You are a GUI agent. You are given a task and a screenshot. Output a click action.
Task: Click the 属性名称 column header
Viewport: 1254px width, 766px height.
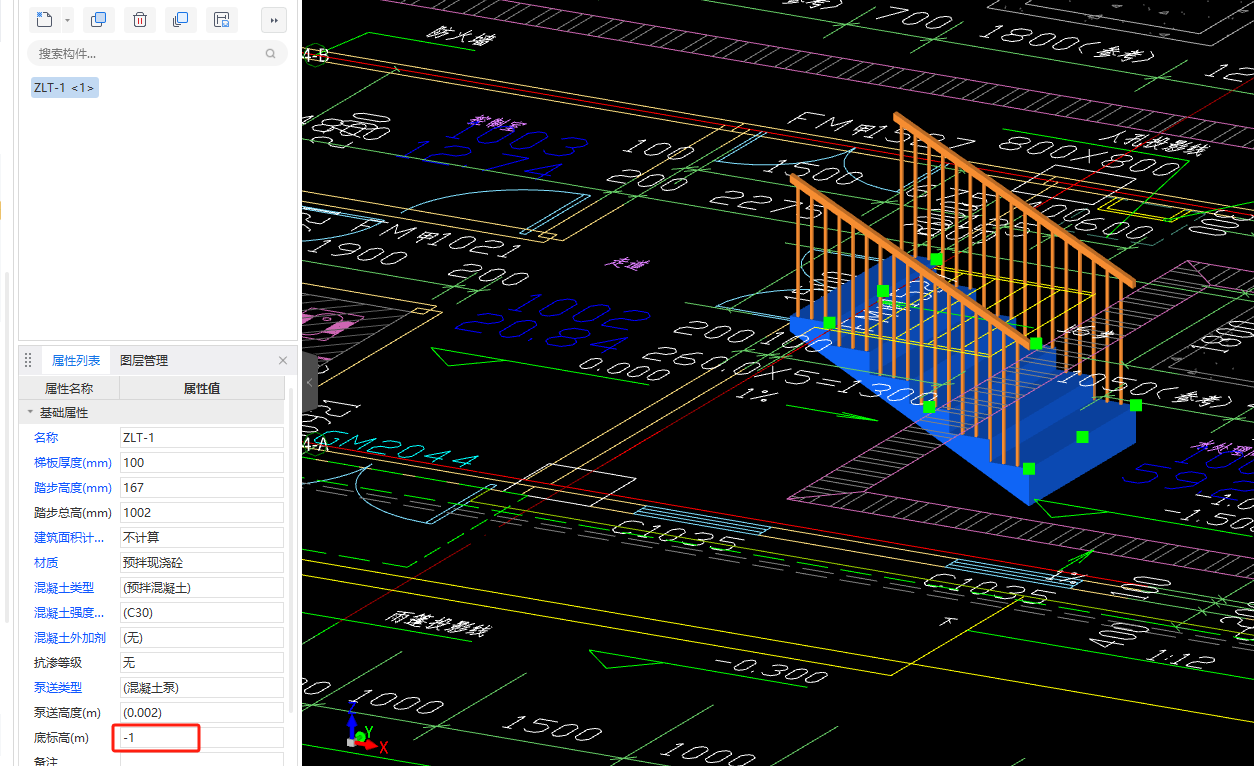point(69,388)
